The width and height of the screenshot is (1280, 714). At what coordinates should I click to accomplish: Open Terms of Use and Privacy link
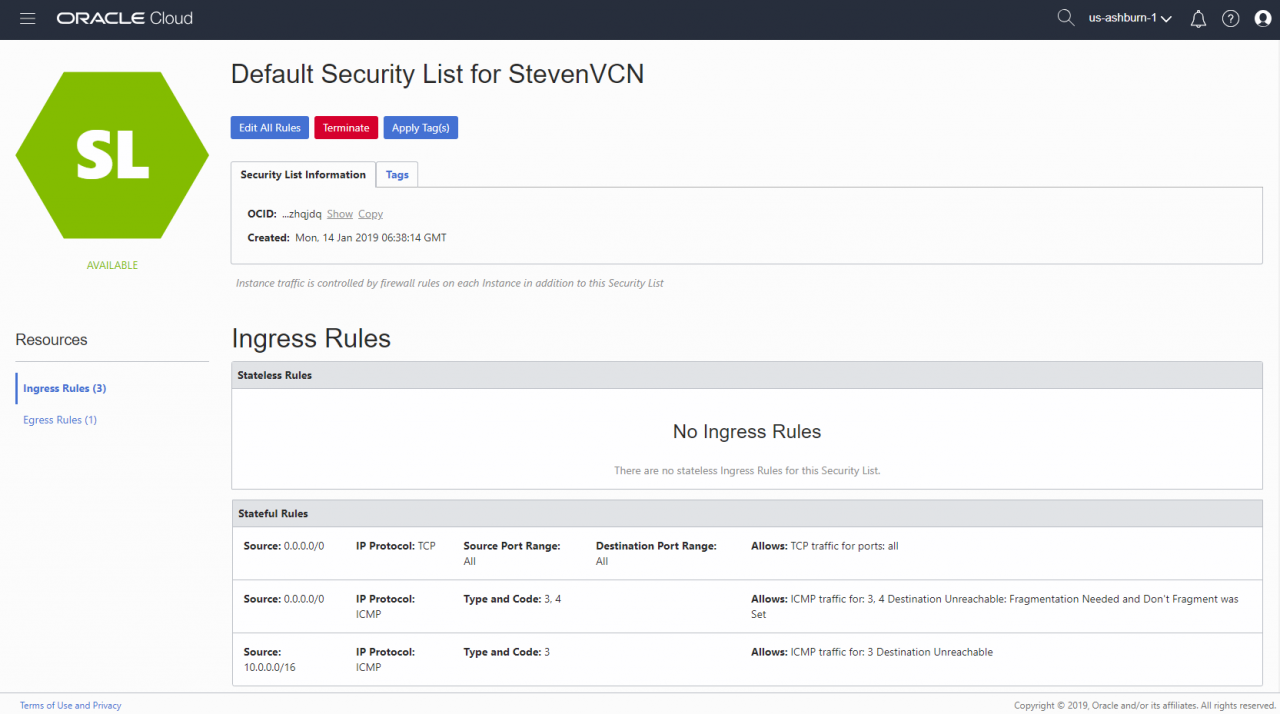coord(70,706)
